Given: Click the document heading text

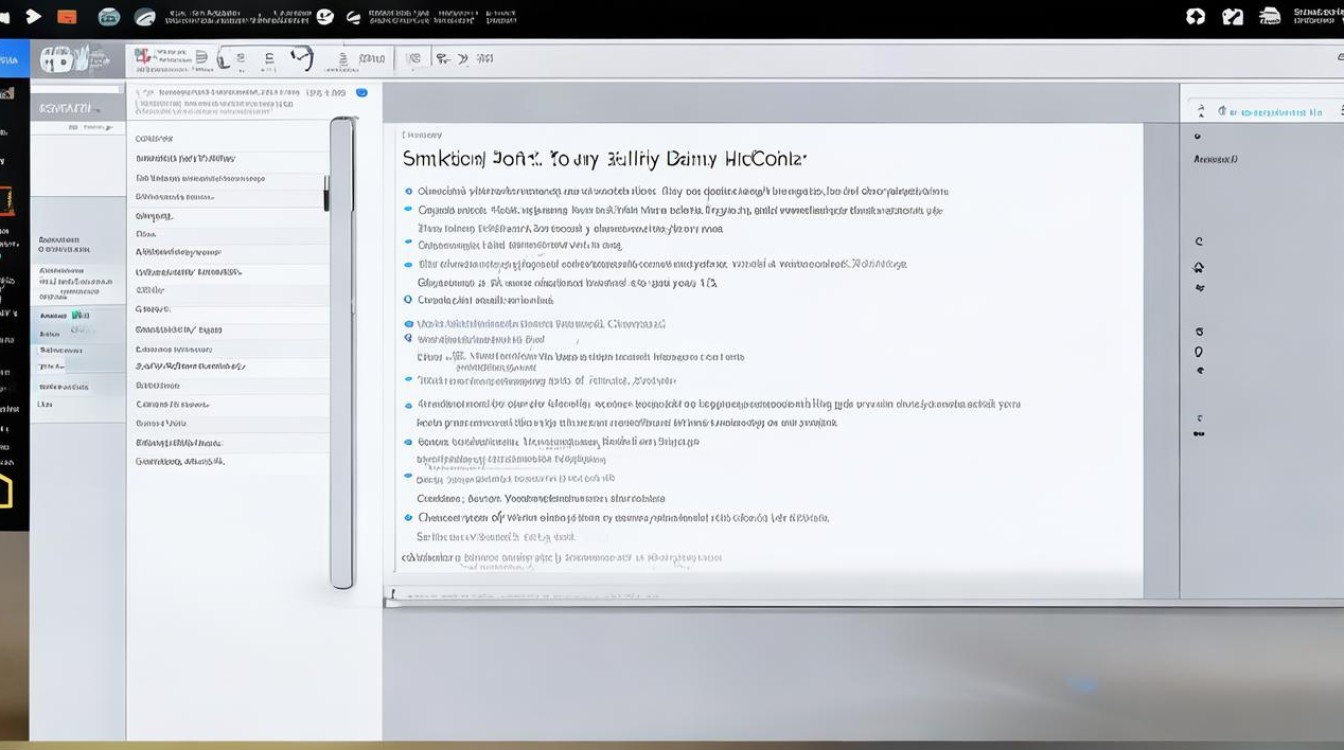Looking at the screenshot, I should click(604, 158).
